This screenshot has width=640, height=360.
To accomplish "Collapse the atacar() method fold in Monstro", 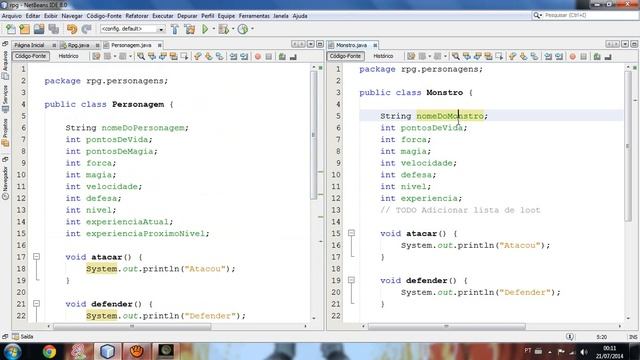I will pos(351,233).
